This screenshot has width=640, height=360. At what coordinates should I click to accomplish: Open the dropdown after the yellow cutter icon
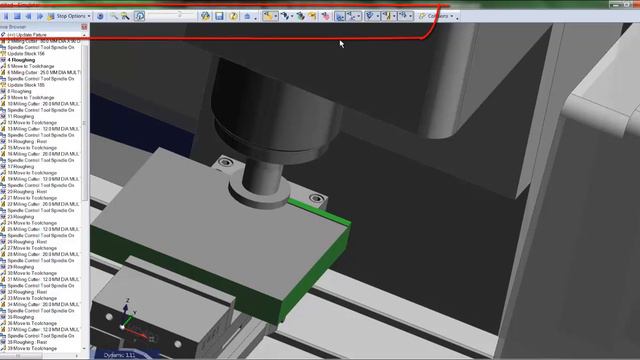(x=394, y=16)
